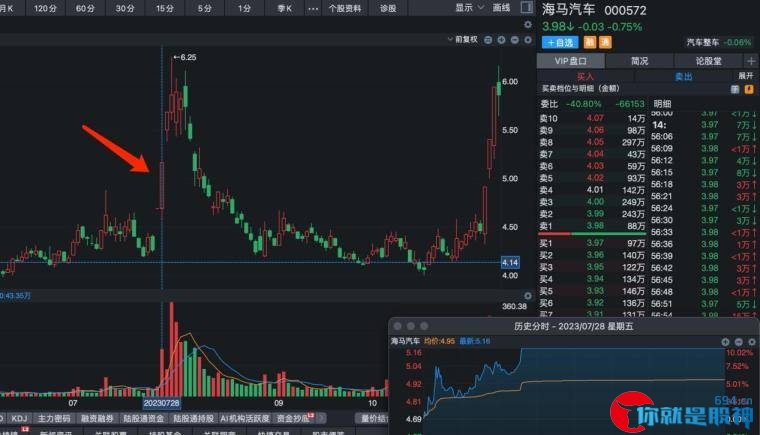
Task: Click 买5 row at 3.93
Action: click(x=592, y=291)
